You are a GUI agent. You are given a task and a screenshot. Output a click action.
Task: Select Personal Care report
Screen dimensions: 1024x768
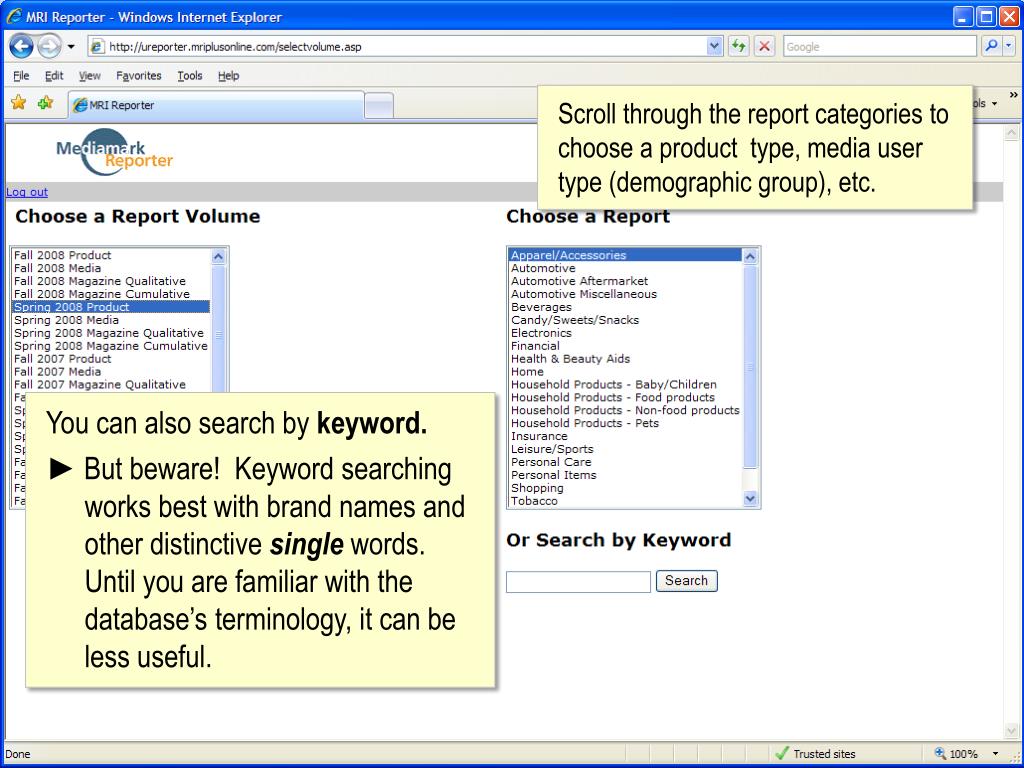[626, 462]
